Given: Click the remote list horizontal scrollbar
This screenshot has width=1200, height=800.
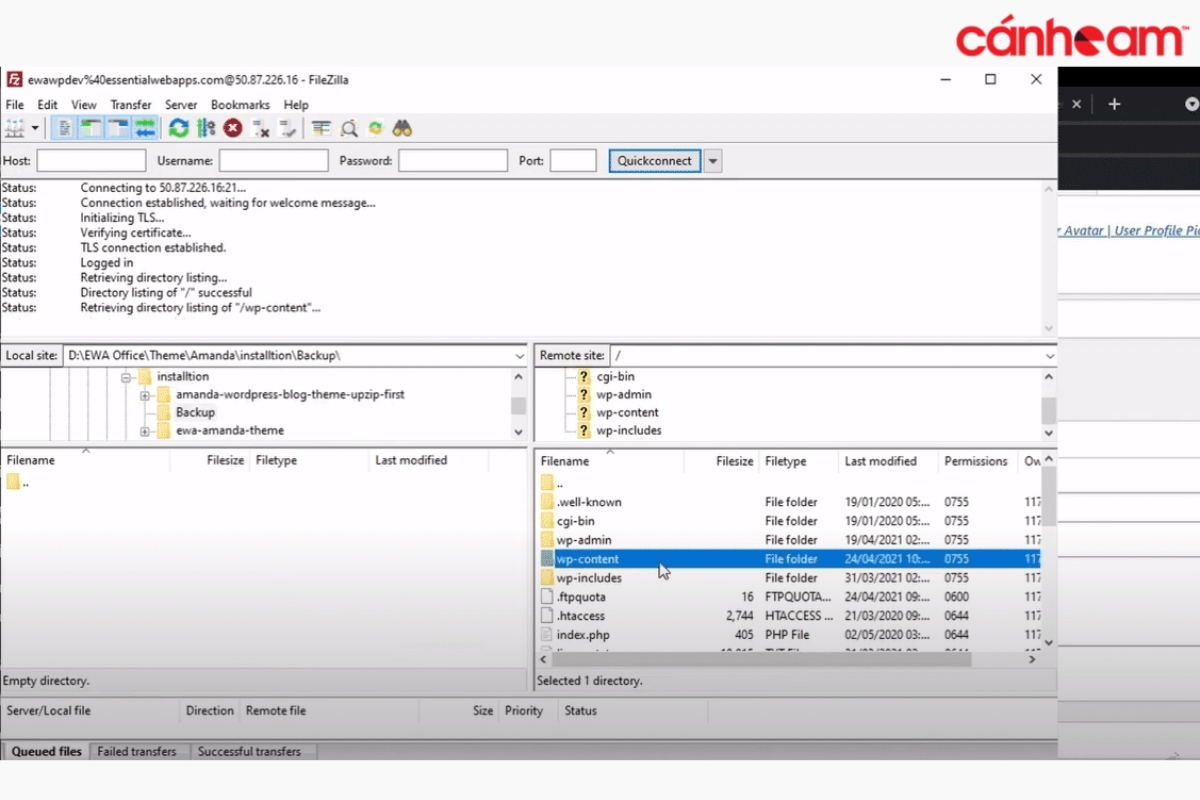Looking at the screenshot, I should click(760, 659).
